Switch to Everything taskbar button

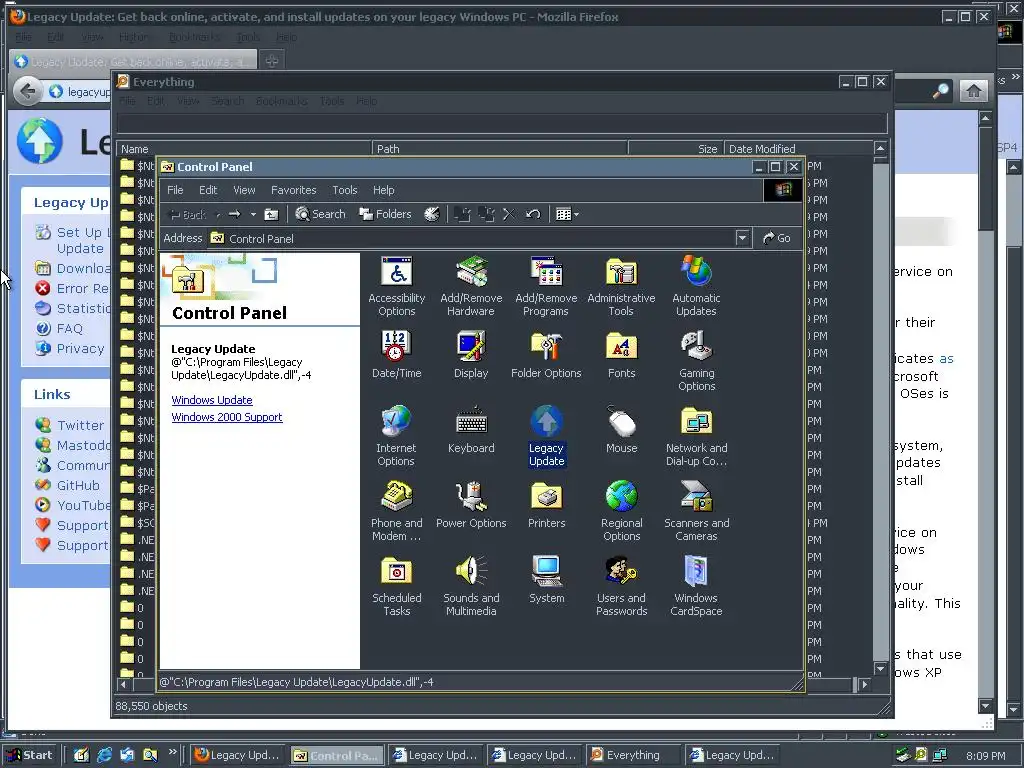pos(633,755)
